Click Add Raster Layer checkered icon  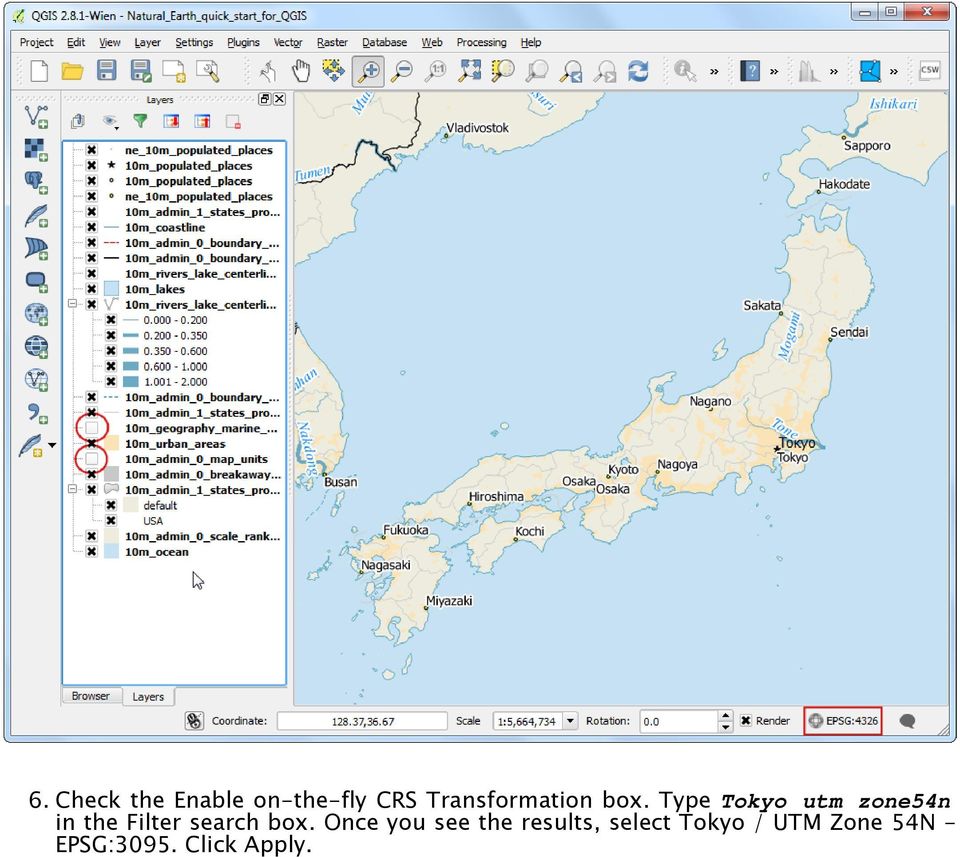36,150
